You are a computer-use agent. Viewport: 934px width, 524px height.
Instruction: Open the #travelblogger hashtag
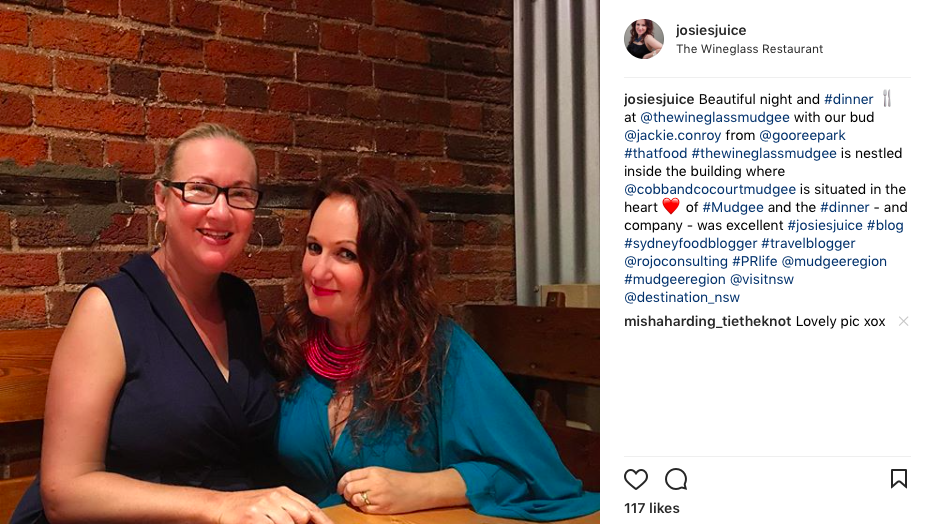[x=808, y=243]
